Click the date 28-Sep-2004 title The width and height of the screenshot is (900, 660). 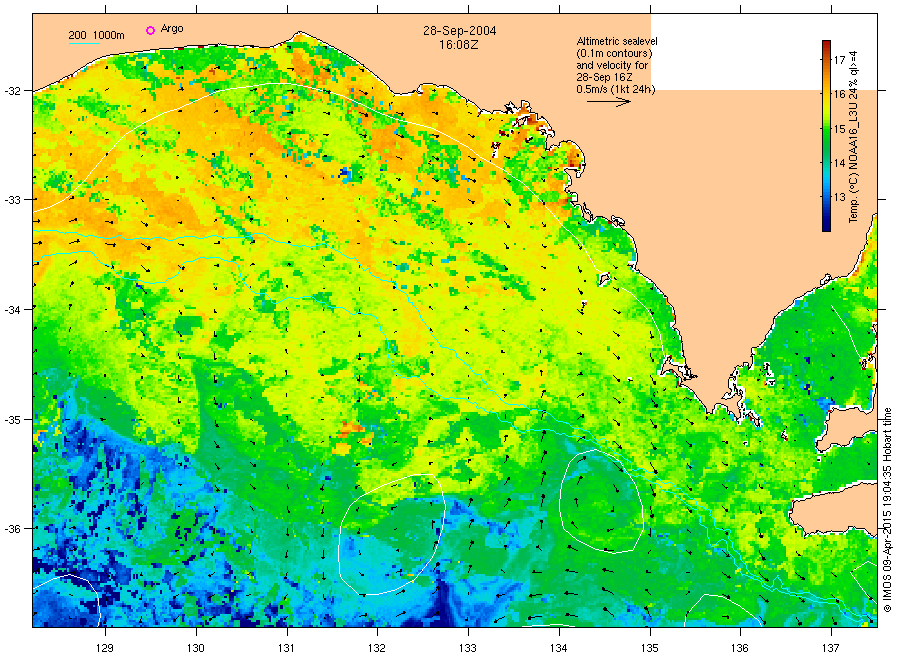coord(460,30)
